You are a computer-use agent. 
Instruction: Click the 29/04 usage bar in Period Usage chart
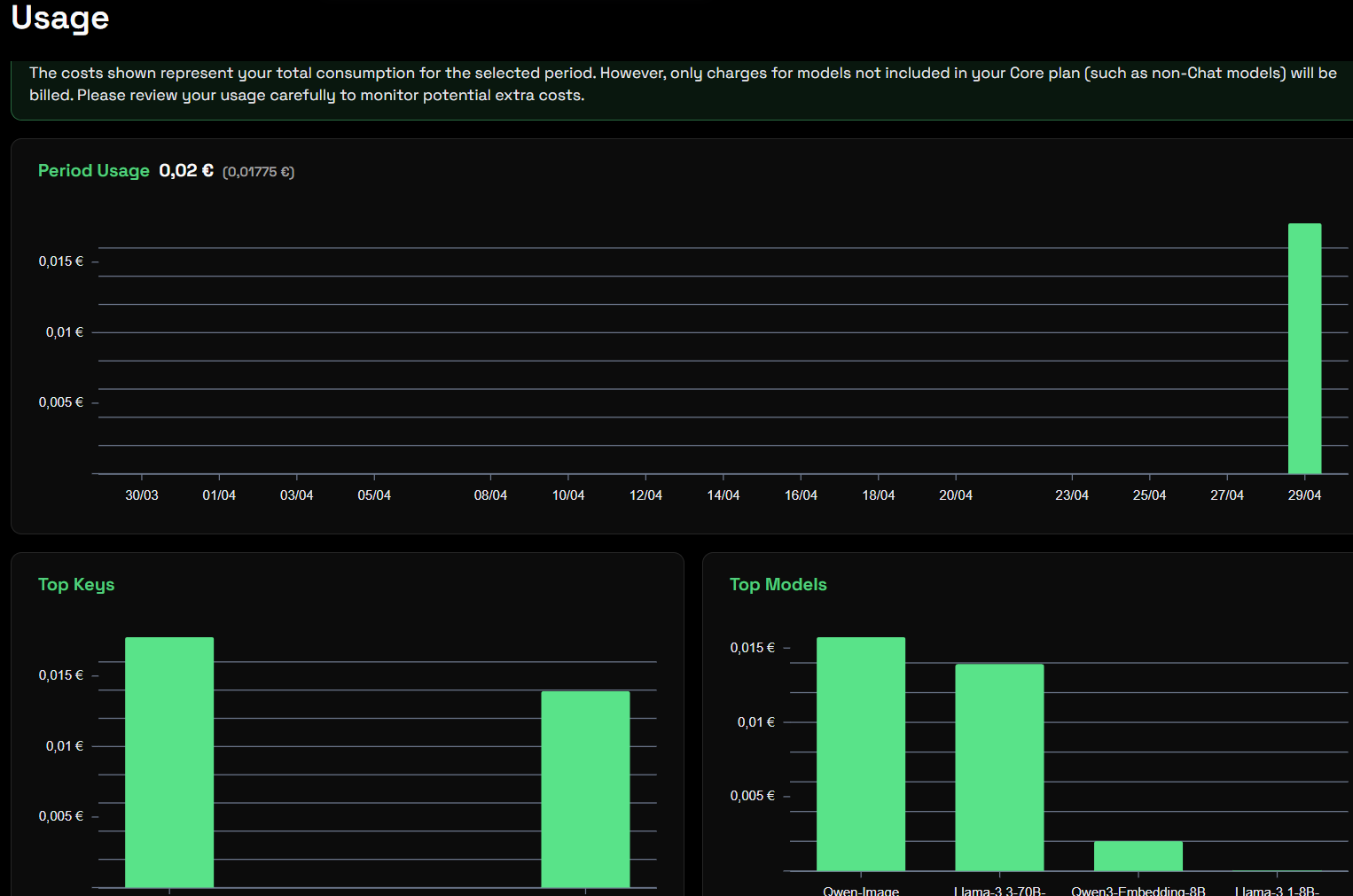1304,348
